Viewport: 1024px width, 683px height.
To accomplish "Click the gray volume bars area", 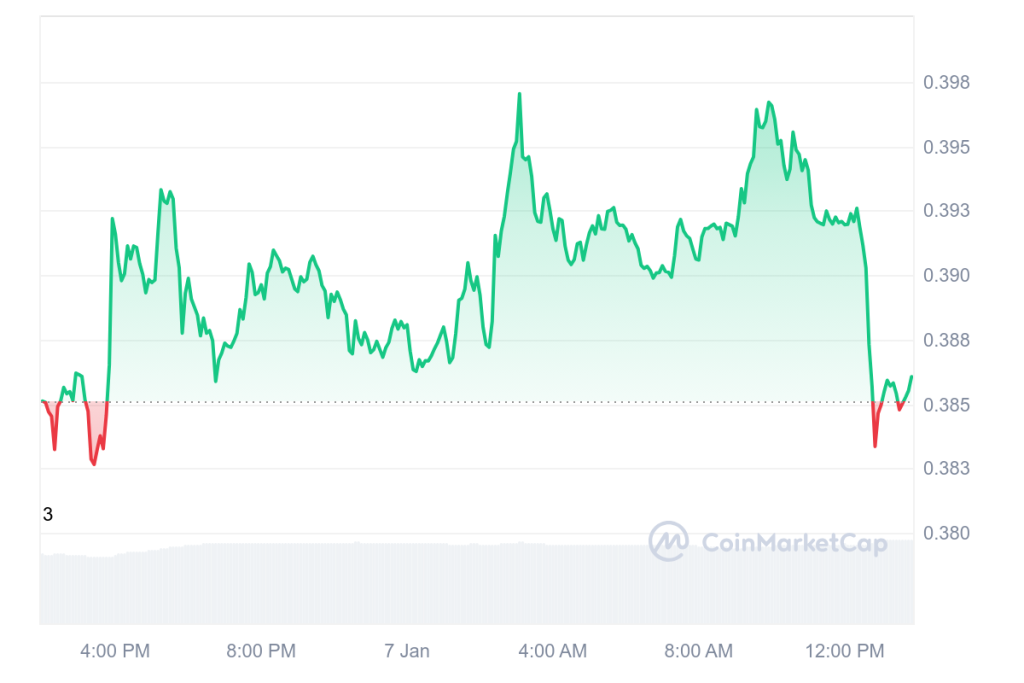I will (x=477, y=582).
